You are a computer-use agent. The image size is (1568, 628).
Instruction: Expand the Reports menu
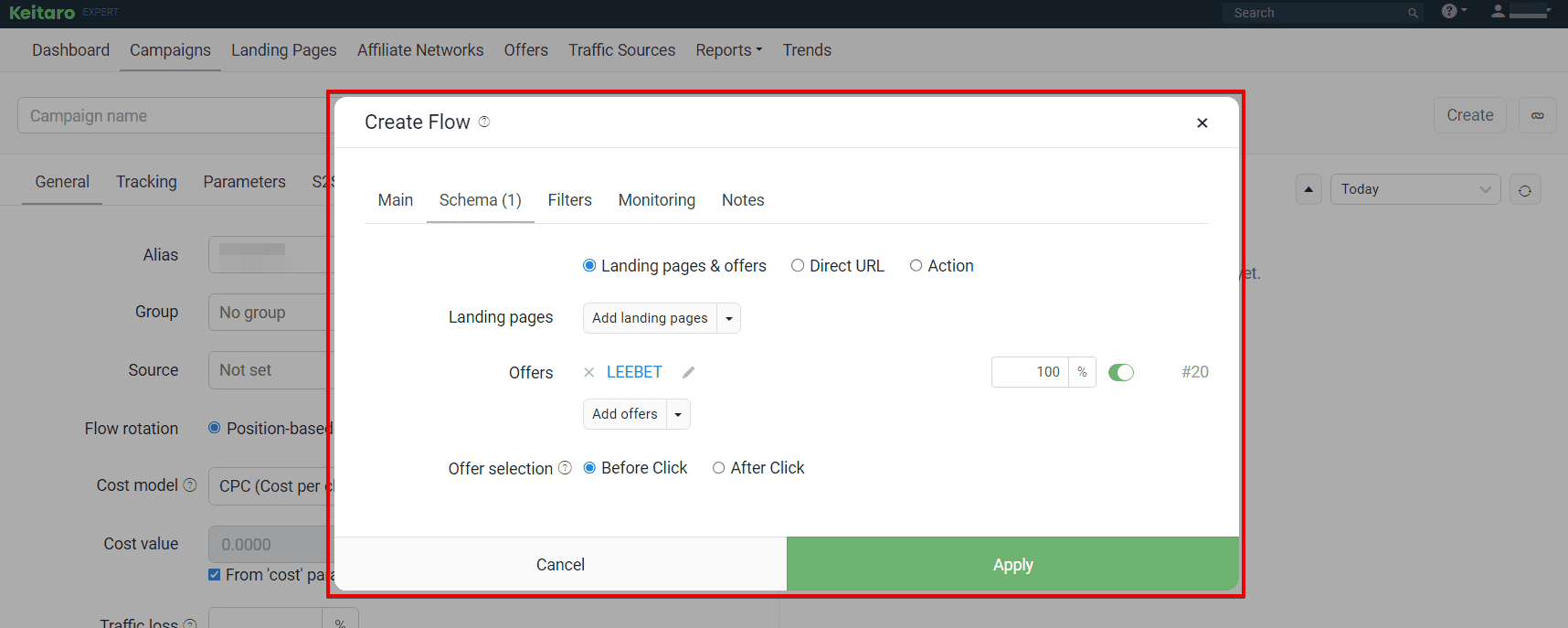729,50
